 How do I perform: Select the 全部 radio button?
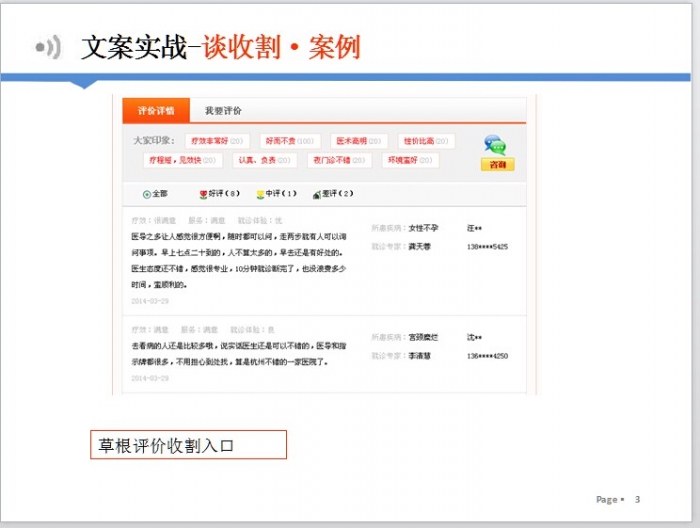point(147,194)
